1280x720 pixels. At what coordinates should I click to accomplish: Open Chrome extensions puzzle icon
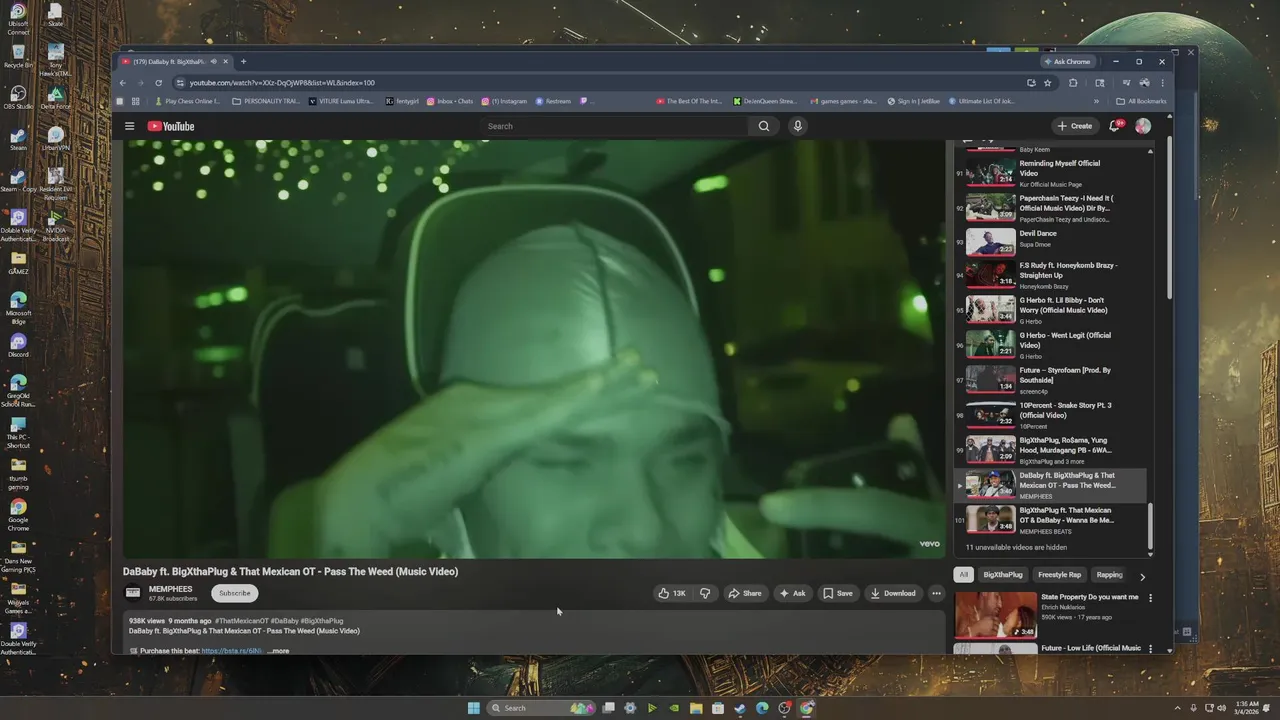(x=1073, y=83)
